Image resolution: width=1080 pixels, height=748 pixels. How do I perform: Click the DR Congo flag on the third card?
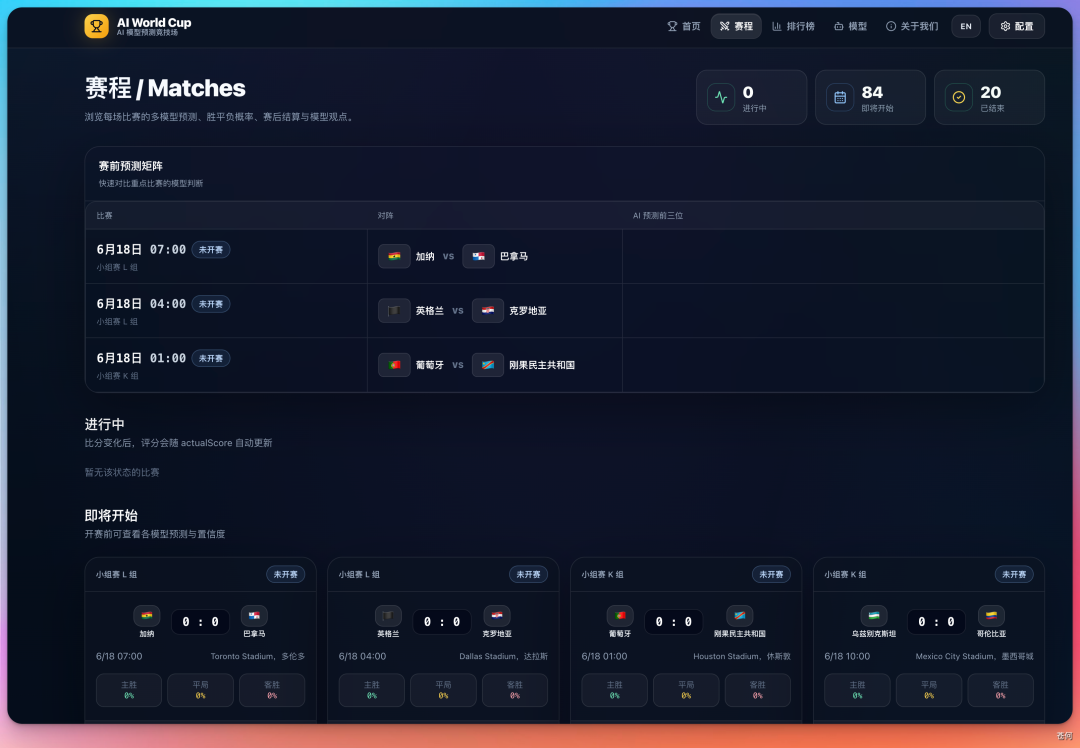point(740,616)
